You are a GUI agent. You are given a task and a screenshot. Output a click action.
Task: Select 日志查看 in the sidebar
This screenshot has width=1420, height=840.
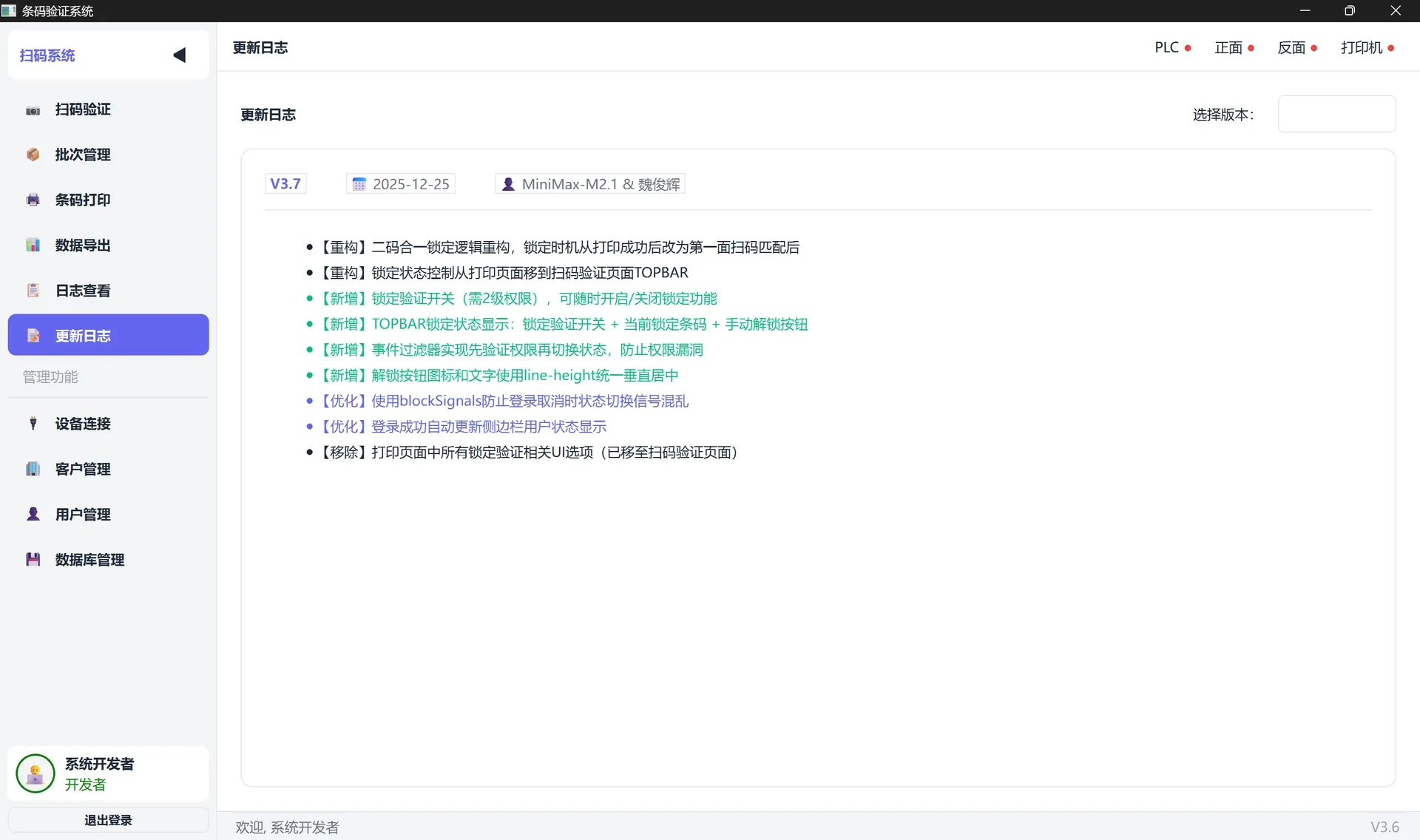click(108, 291)
